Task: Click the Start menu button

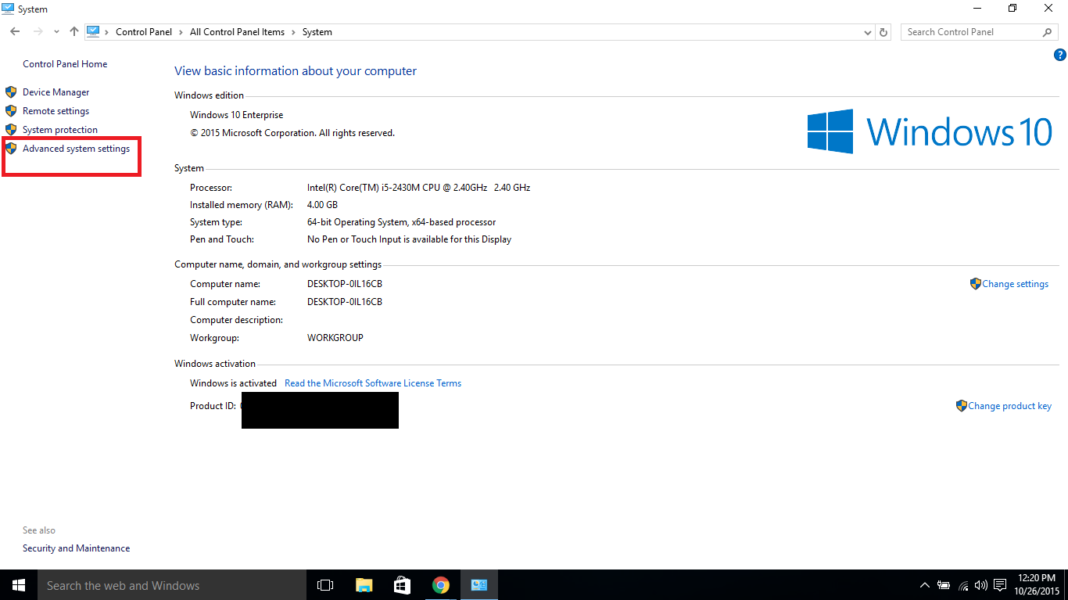Action: [16, 584]
